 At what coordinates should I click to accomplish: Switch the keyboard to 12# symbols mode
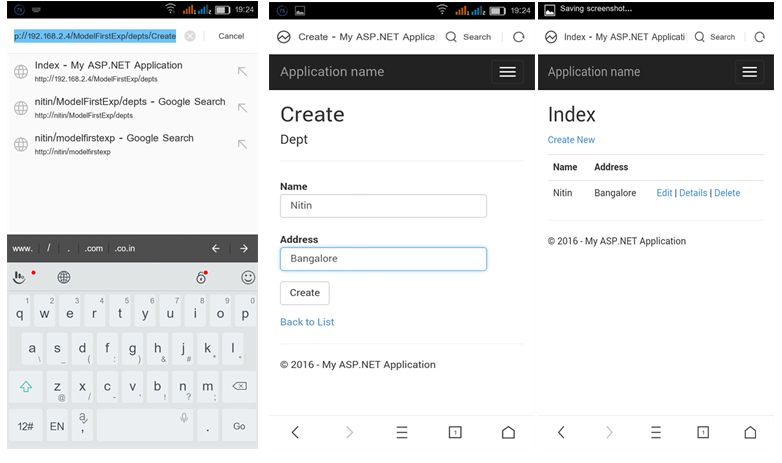pos(25,426)
